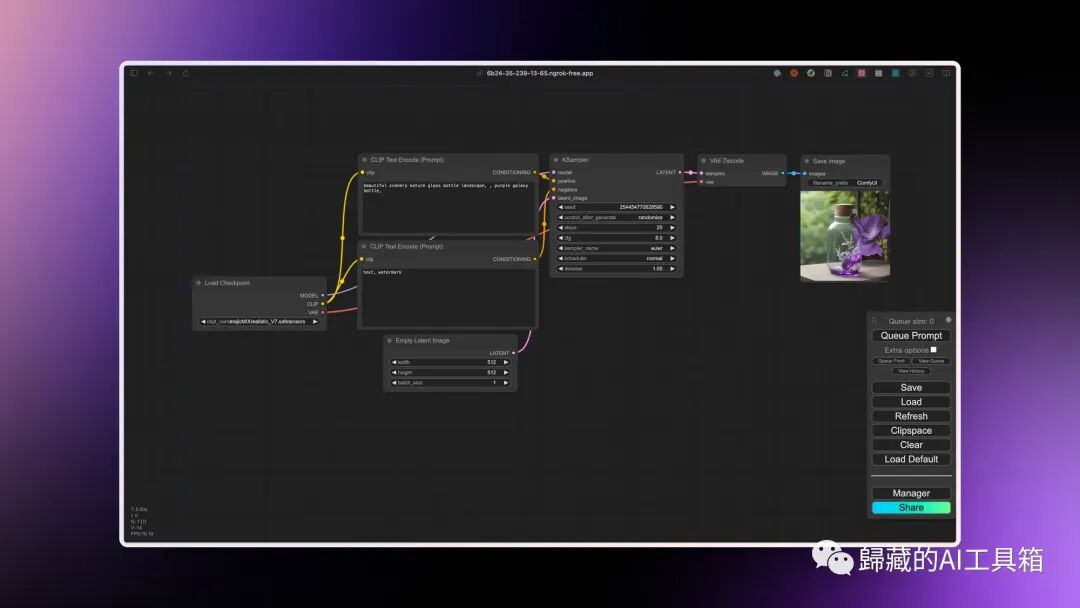1080x608 pixels.
Task: Click the green circular extension icon
Action: pyautogui.click(x=811, y=73)
